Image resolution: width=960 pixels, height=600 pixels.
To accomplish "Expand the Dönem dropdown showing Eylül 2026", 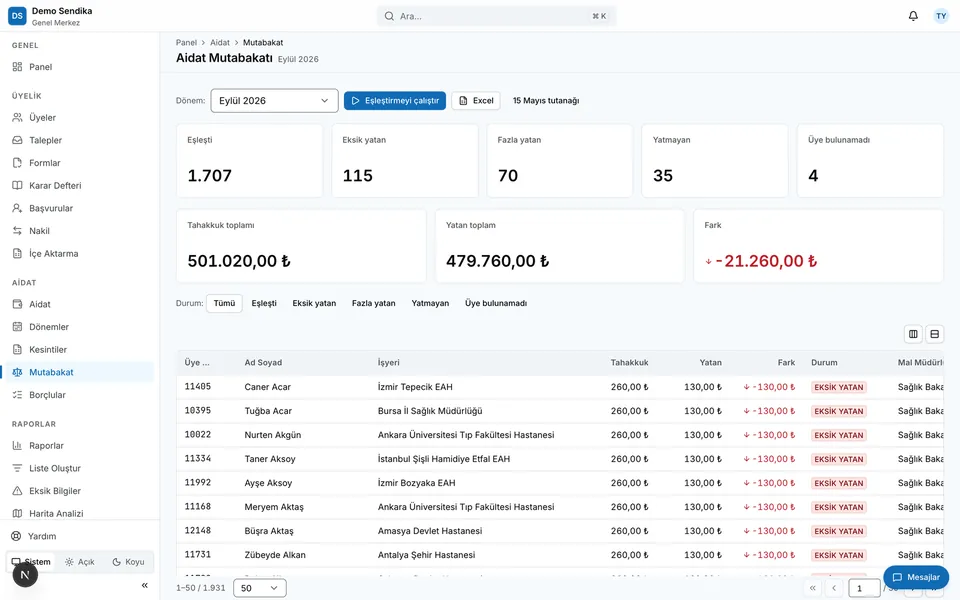I will click(274, 101).
